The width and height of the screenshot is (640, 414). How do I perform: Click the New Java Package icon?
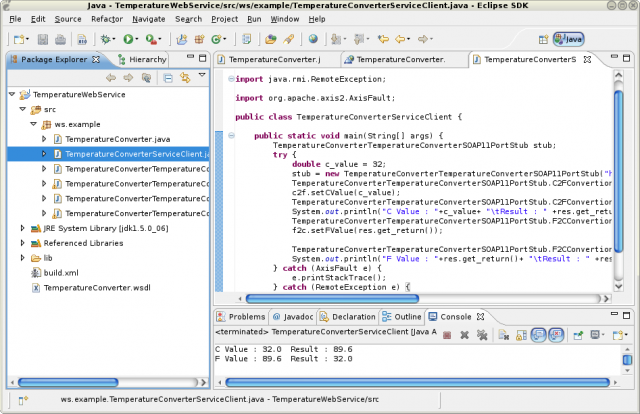pos(199,39)
